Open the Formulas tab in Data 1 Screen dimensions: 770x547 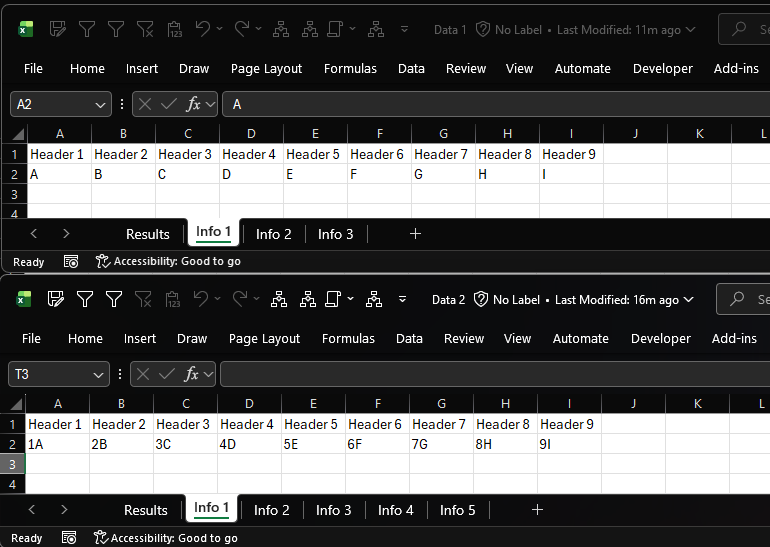(x=350, y=69)
